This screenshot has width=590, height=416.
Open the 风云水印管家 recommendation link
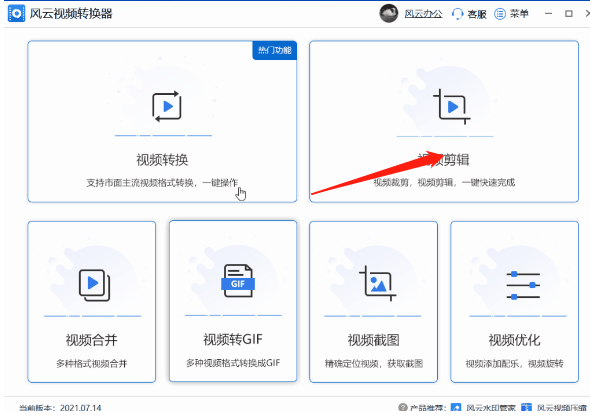coord(491,408)
